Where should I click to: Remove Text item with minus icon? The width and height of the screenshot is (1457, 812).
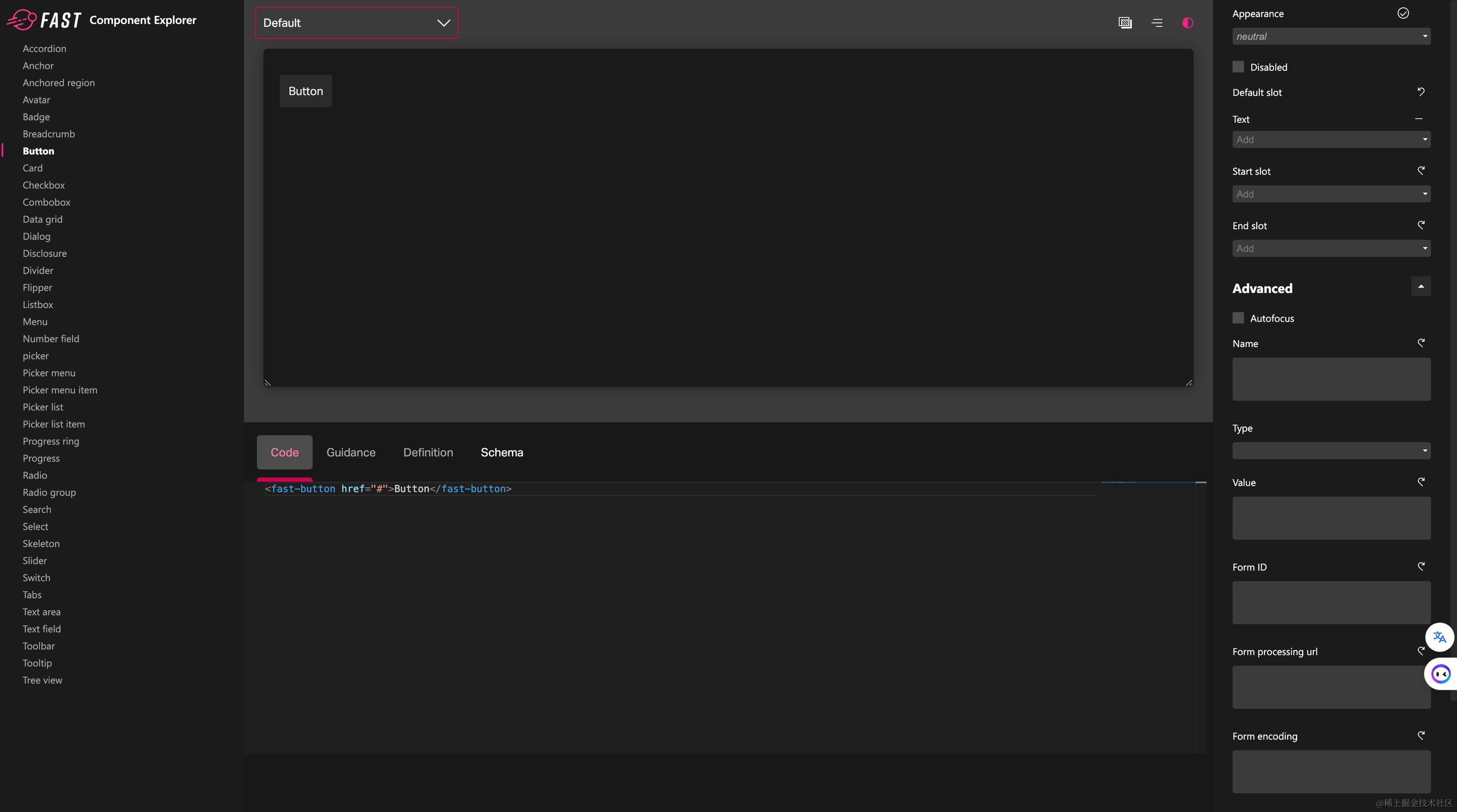(1418, 119)
